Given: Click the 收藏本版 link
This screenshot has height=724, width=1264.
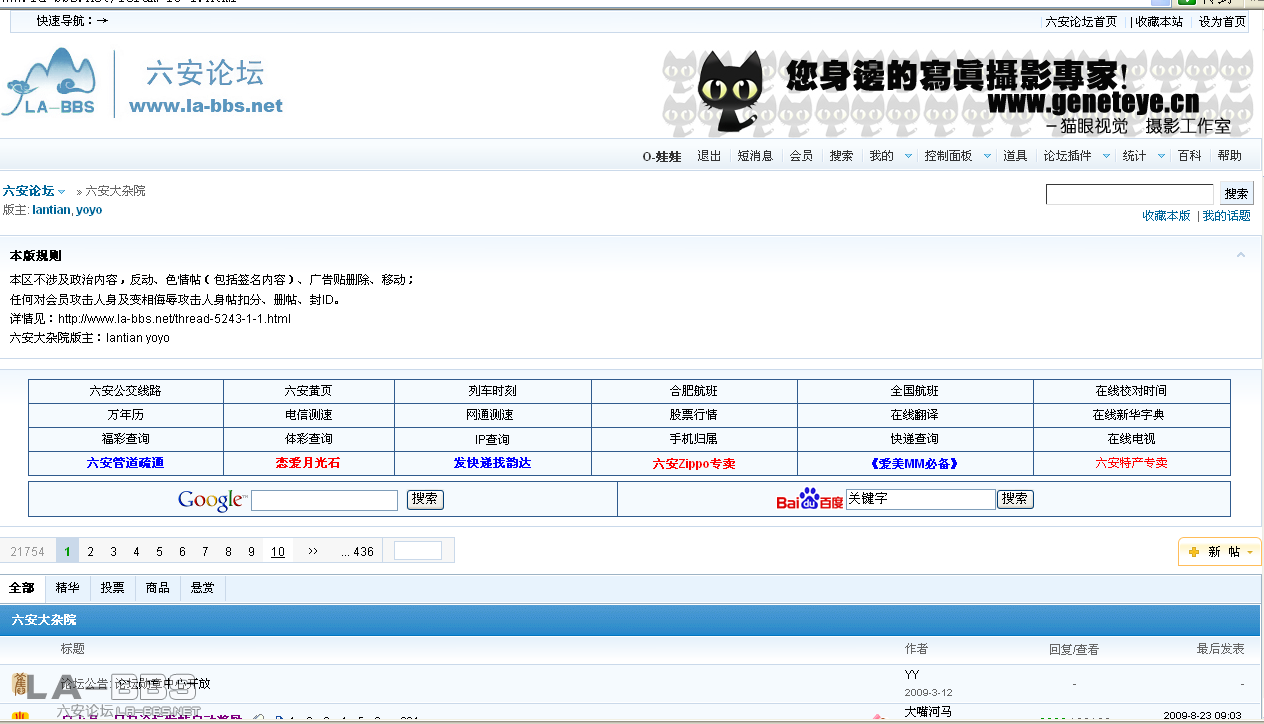Looking at the screenshot, I should 1167,214.
